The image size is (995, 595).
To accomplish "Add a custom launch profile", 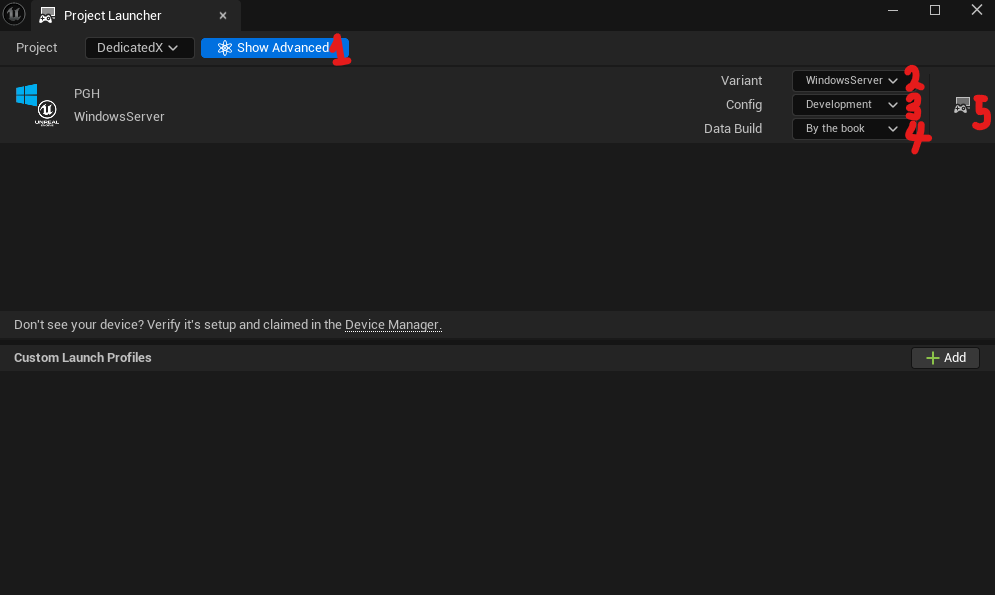I will pos(946,358).
